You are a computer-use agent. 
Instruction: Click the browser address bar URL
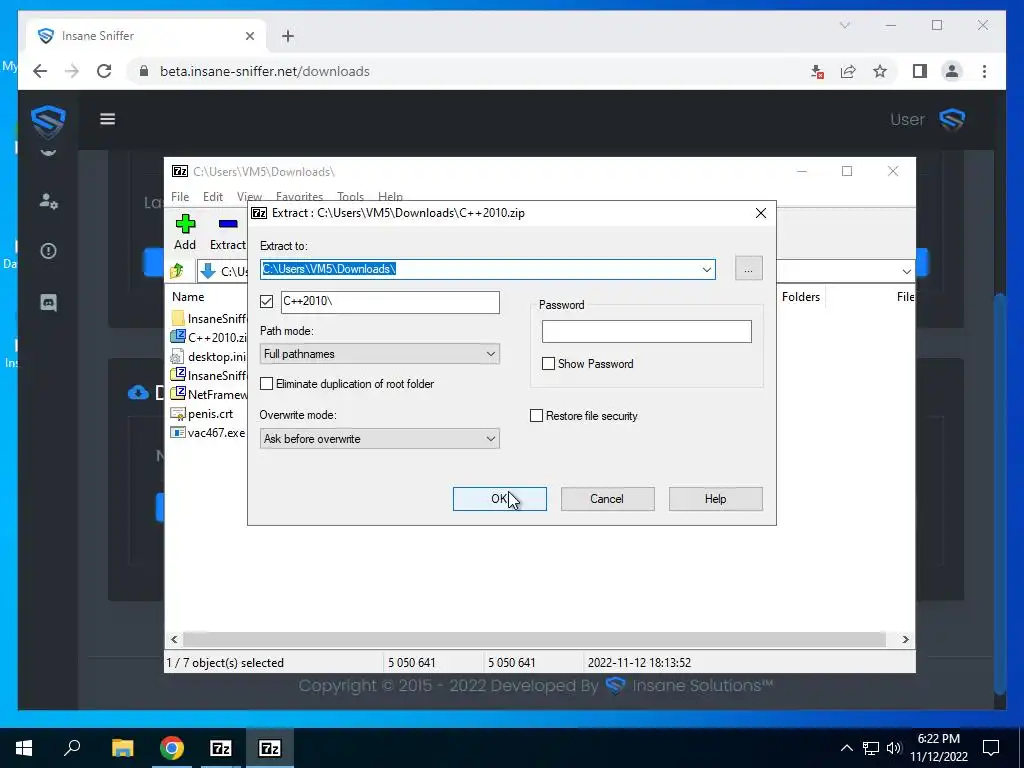pyautogui.click(x=264, y=71)
